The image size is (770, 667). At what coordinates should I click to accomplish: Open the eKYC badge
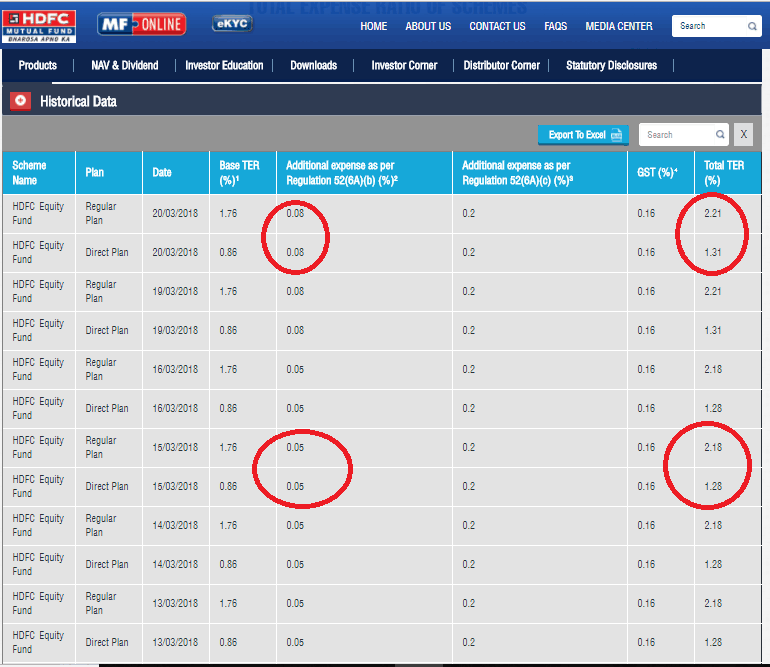pos(232,24)
